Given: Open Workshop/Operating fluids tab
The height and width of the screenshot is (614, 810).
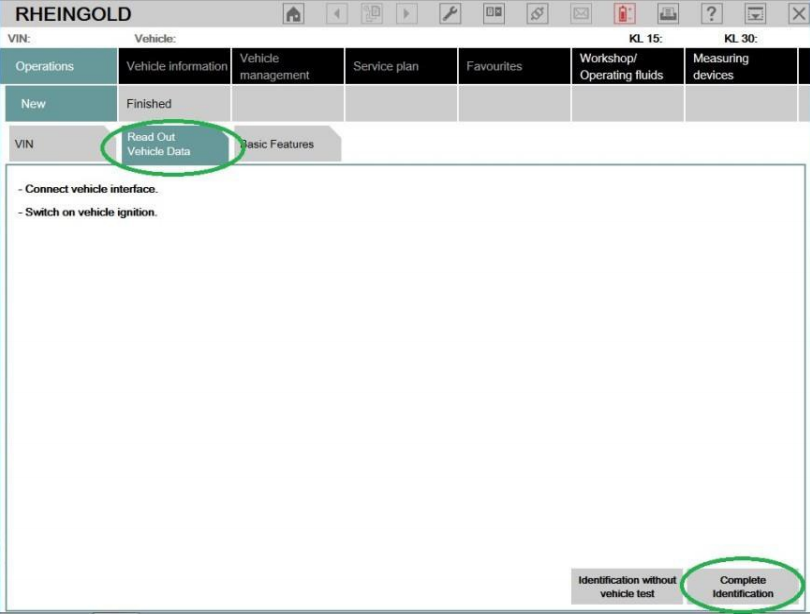Looking at the screenshot, I should click(x=628, y=66).
